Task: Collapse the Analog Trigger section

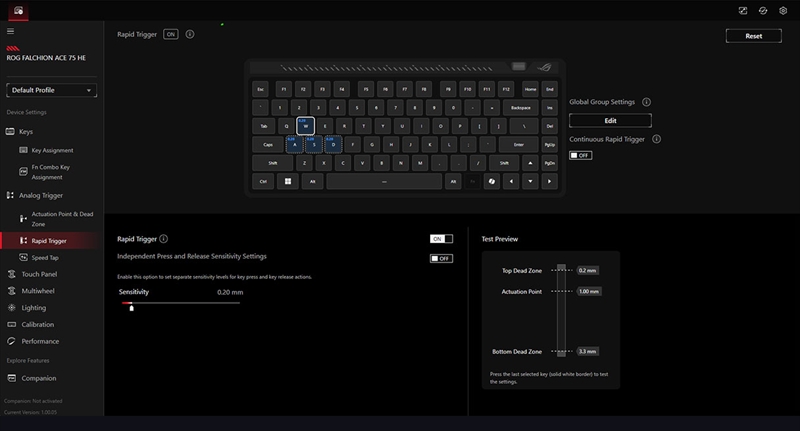Action: 11,195
